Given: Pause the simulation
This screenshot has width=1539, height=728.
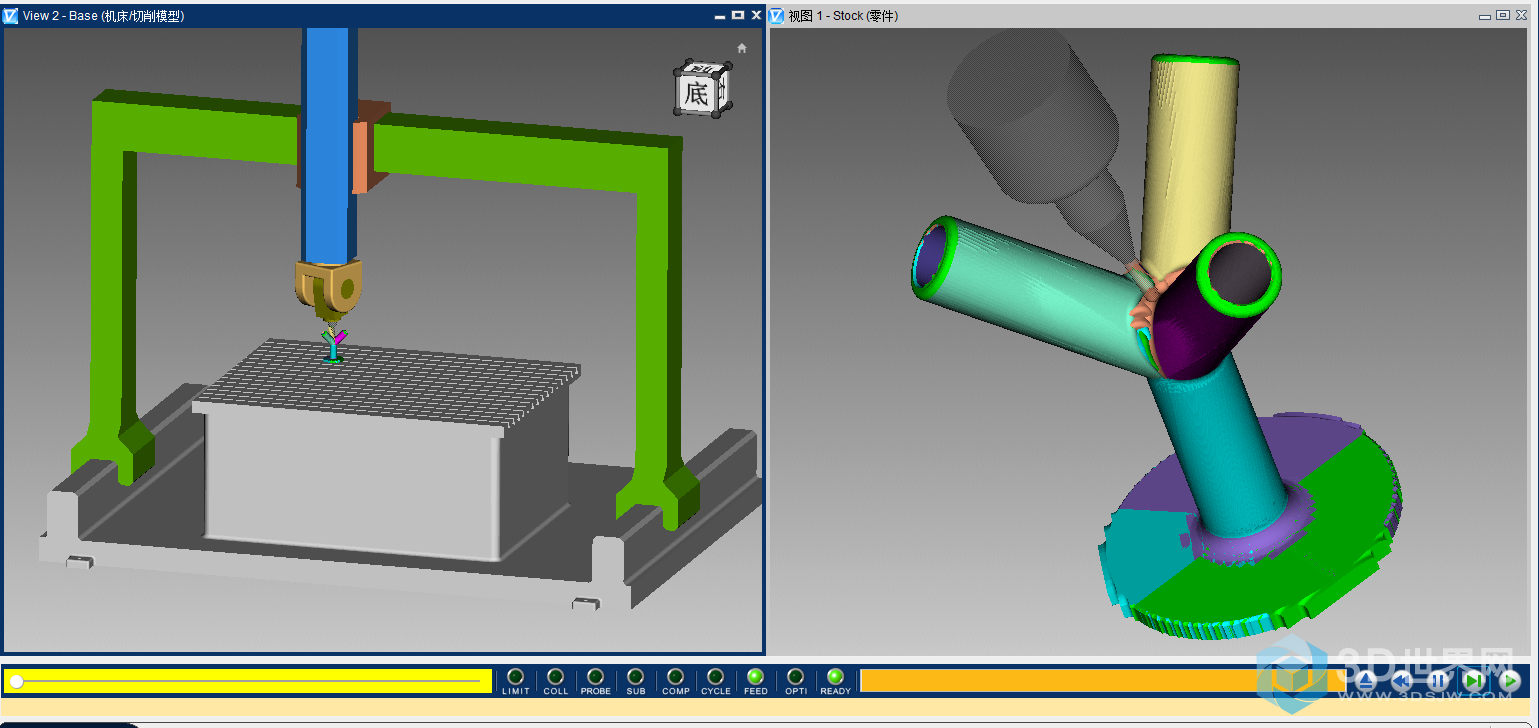Looking at the screenshot, I should point(1438,680).
